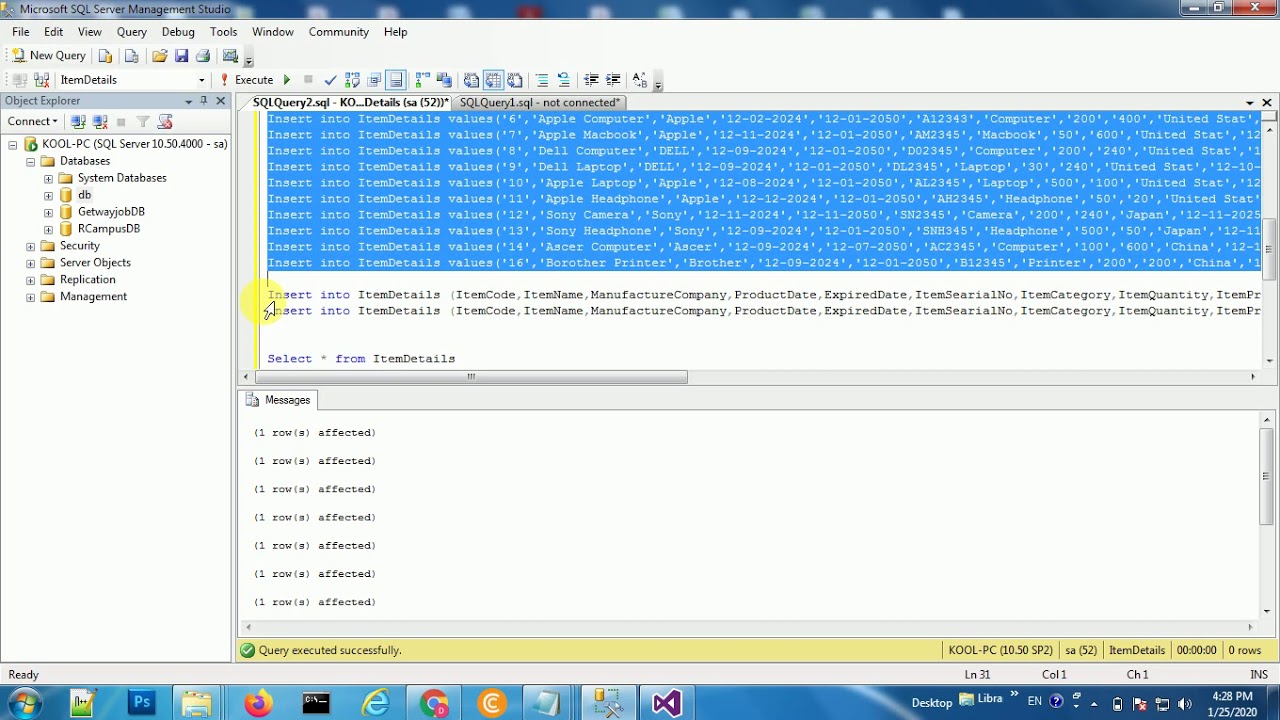This screenshot has width=1280, height=720.
Task: Select Results to File
Action: click(515, 80)
